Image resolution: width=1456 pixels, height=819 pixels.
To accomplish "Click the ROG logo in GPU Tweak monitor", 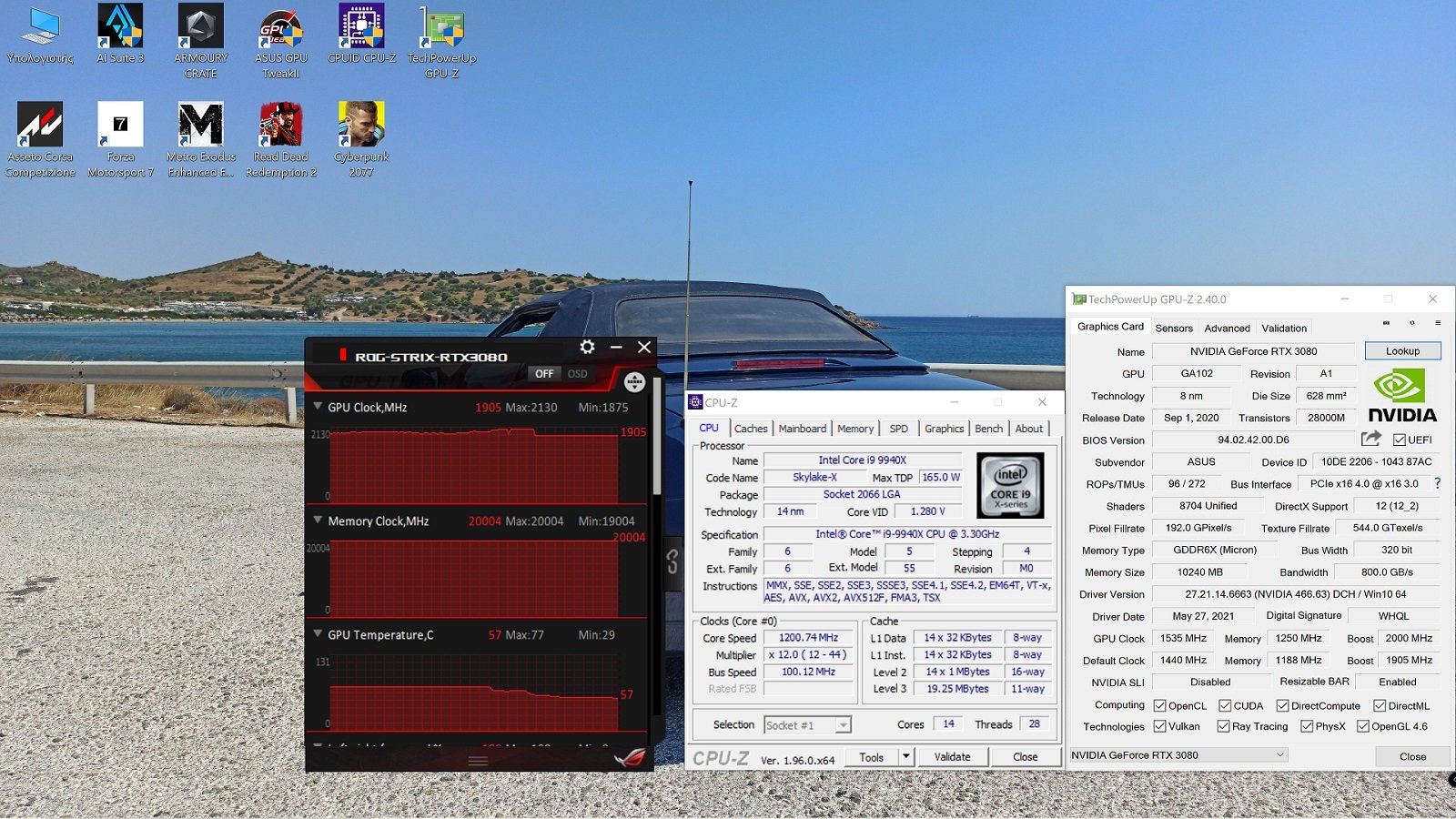I will tap(630, 758).
